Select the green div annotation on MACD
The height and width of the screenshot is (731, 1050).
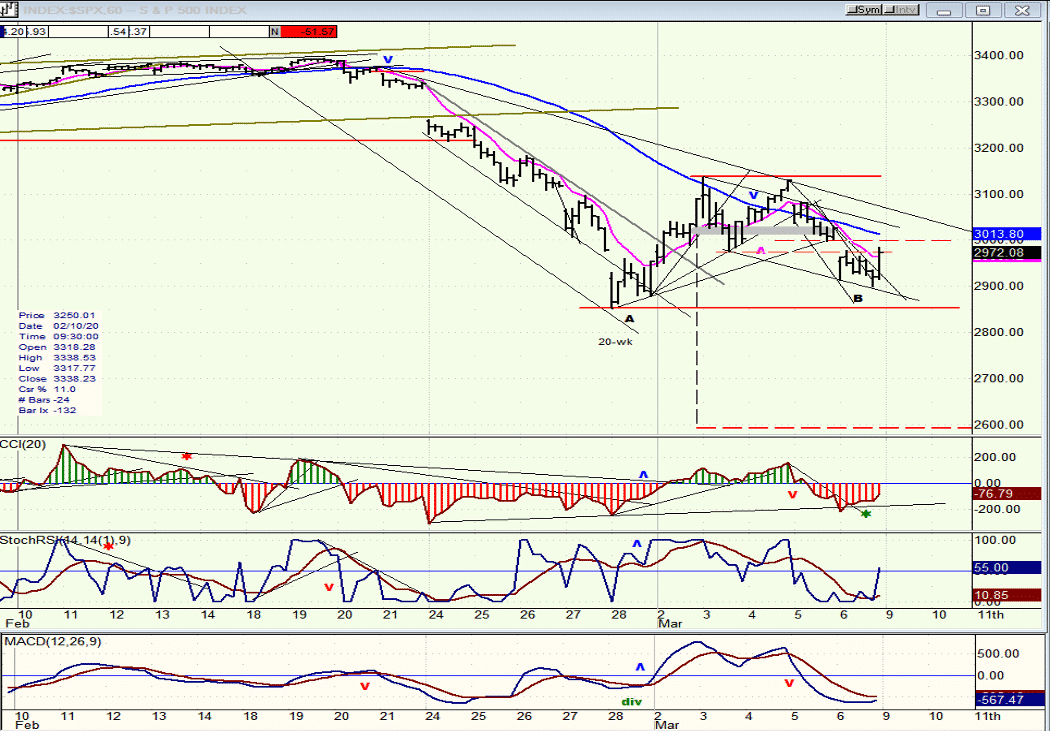[x=631, y=702]
